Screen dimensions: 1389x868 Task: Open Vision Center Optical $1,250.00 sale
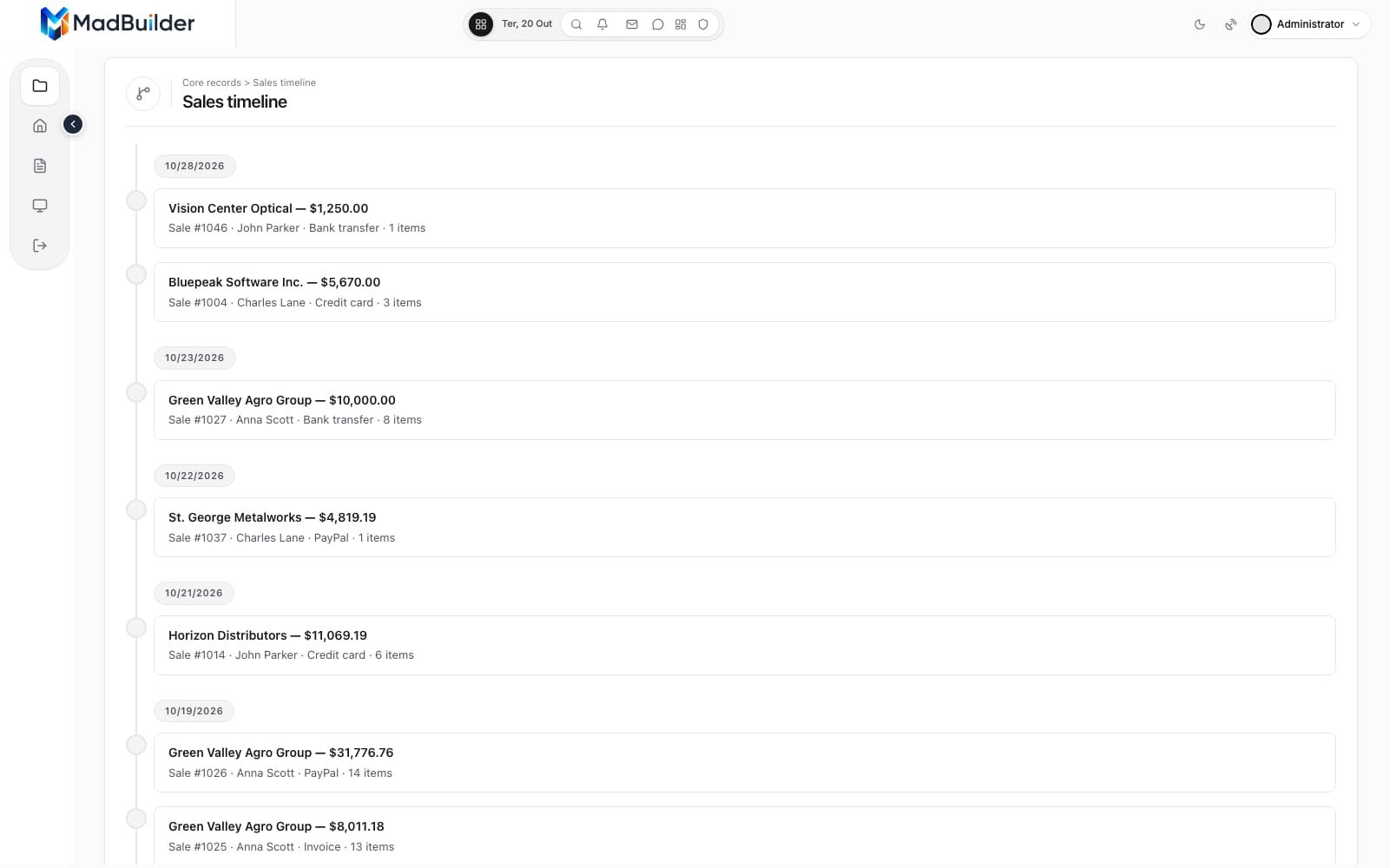(x=744, y=218)
